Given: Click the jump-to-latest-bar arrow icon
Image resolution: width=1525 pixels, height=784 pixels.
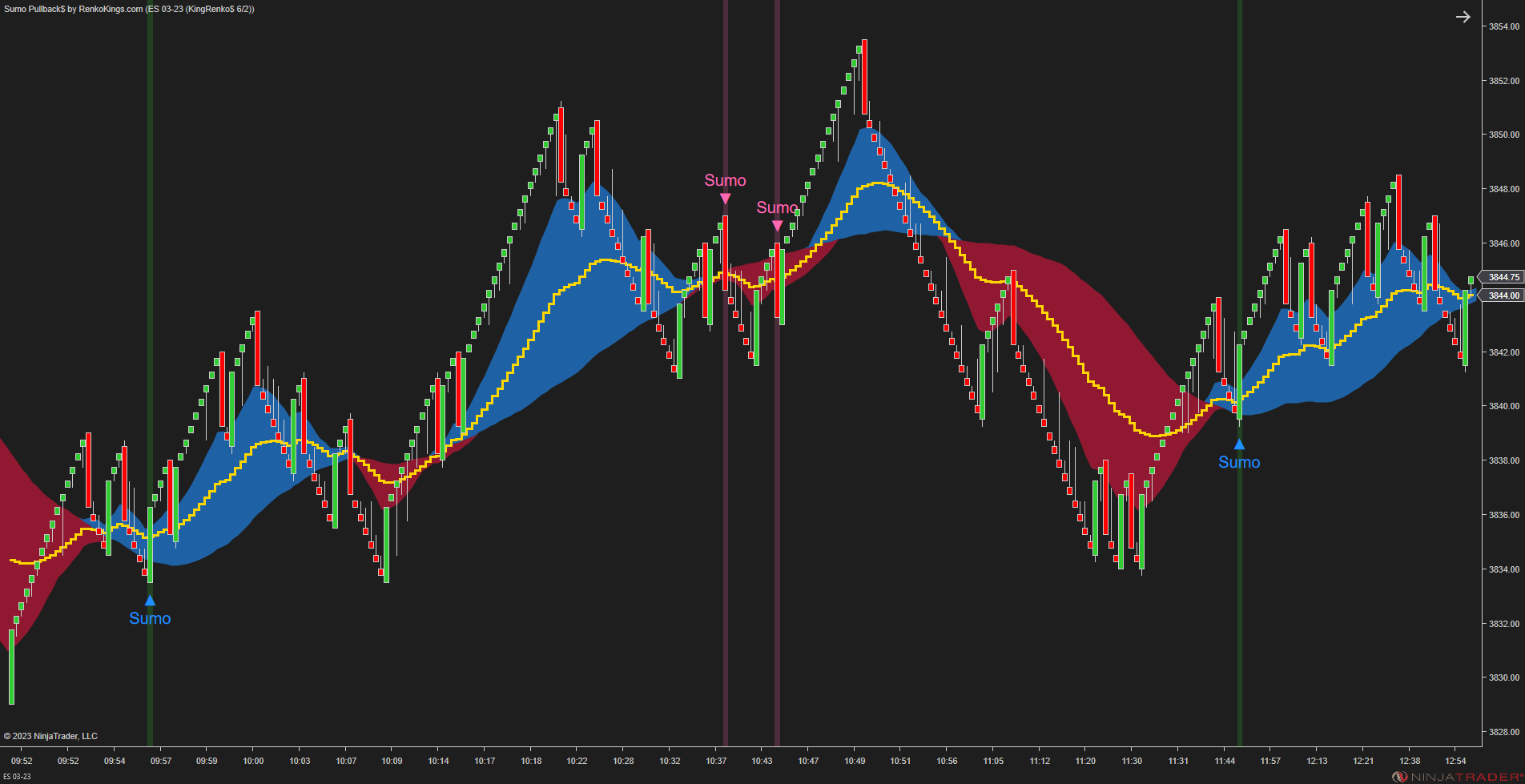Looking at the screenshot, I should pos(1463,17).
